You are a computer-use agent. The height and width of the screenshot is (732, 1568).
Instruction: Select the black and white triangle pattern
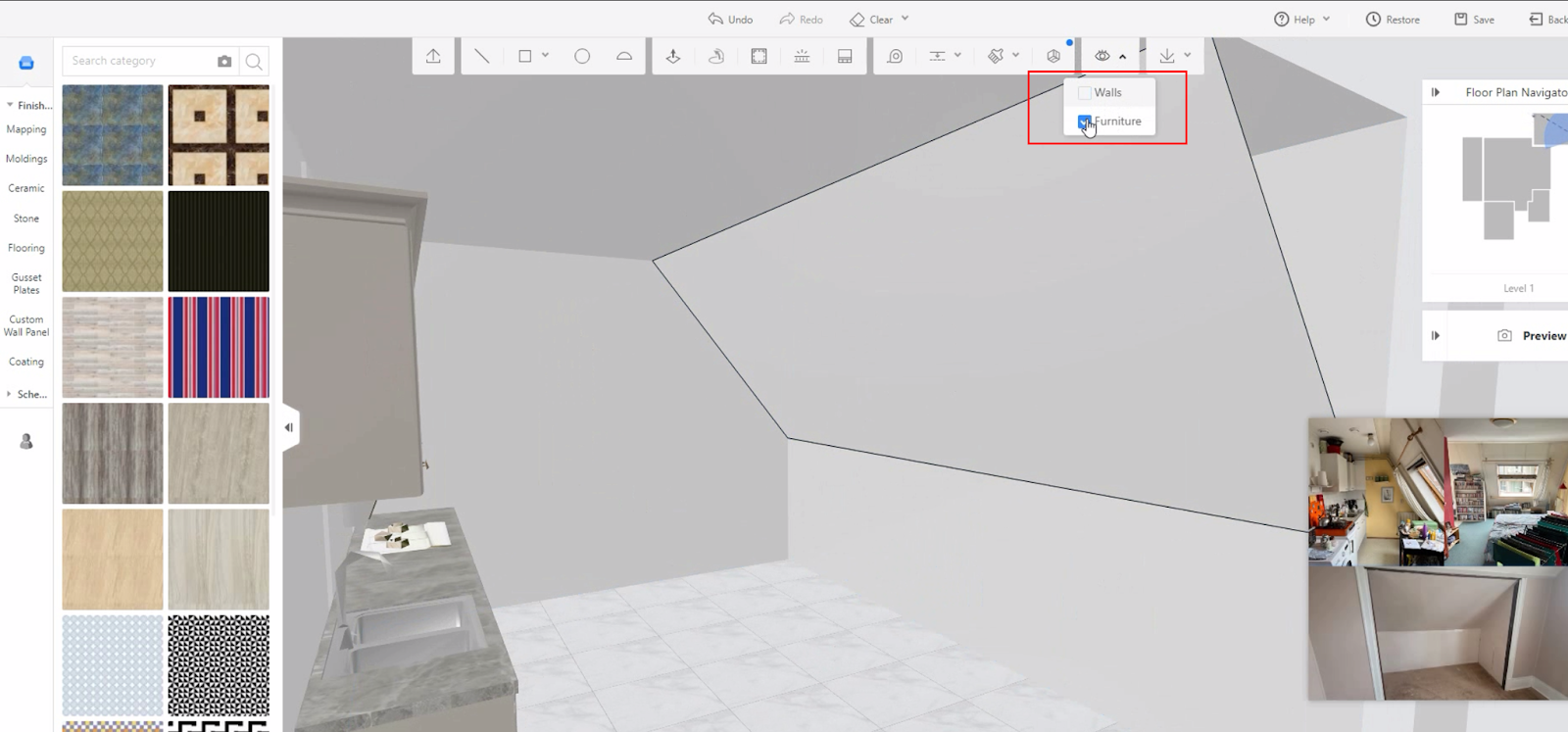[219, 665]
